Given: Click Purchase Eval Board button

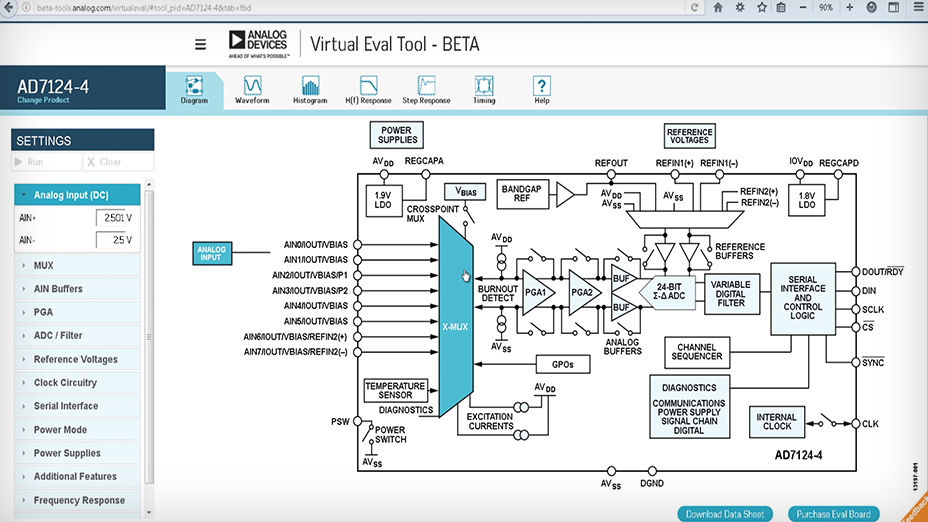Looking at the screenshot, I should 833,514.
